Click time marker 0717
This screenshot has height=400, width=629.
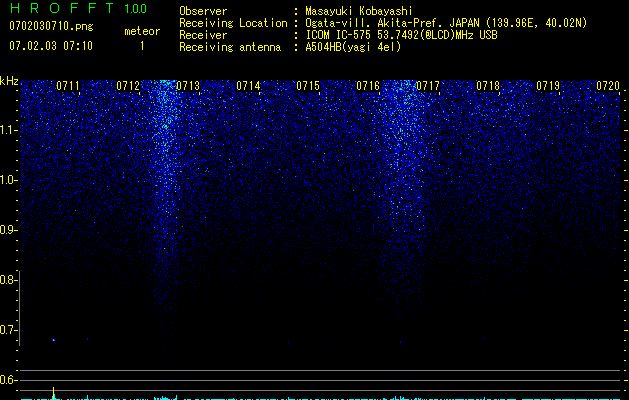point(428,86)
